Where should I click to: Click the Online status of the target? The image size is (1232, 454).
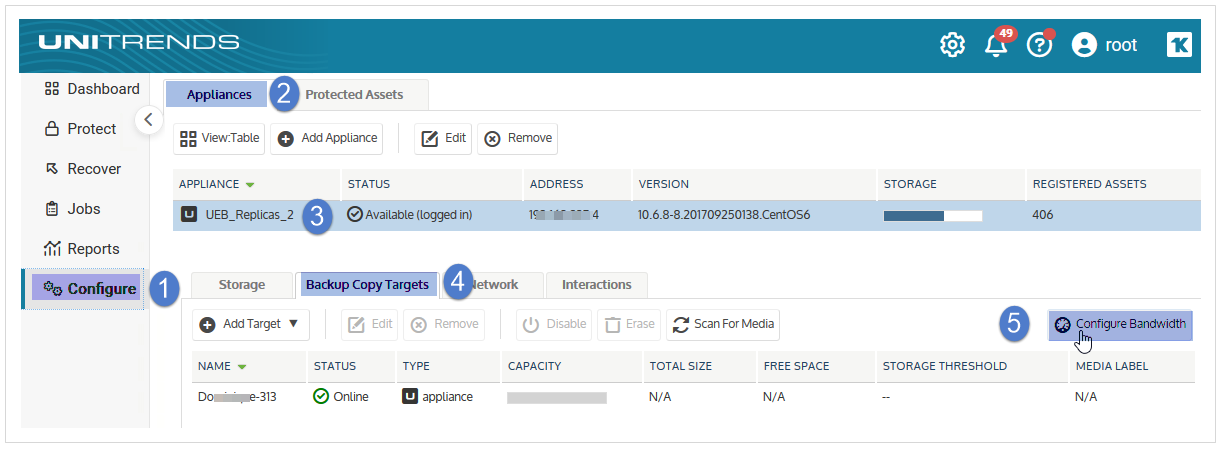[x=341, y=397]
